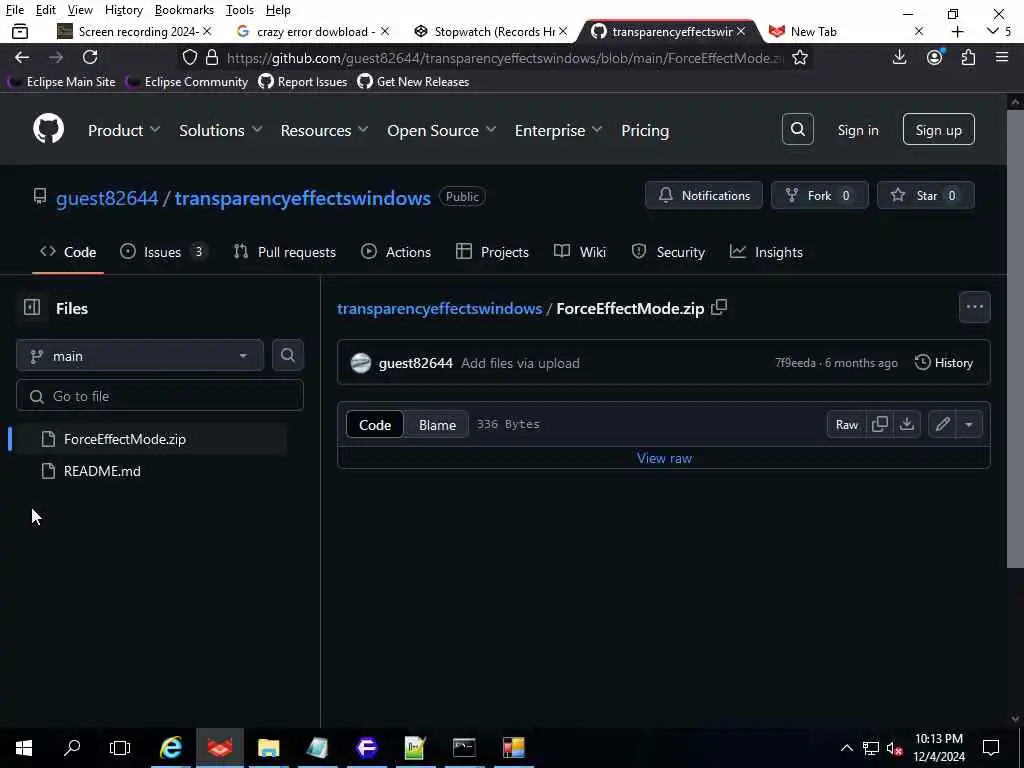Collapse the Files side panel

click(32, 308)
